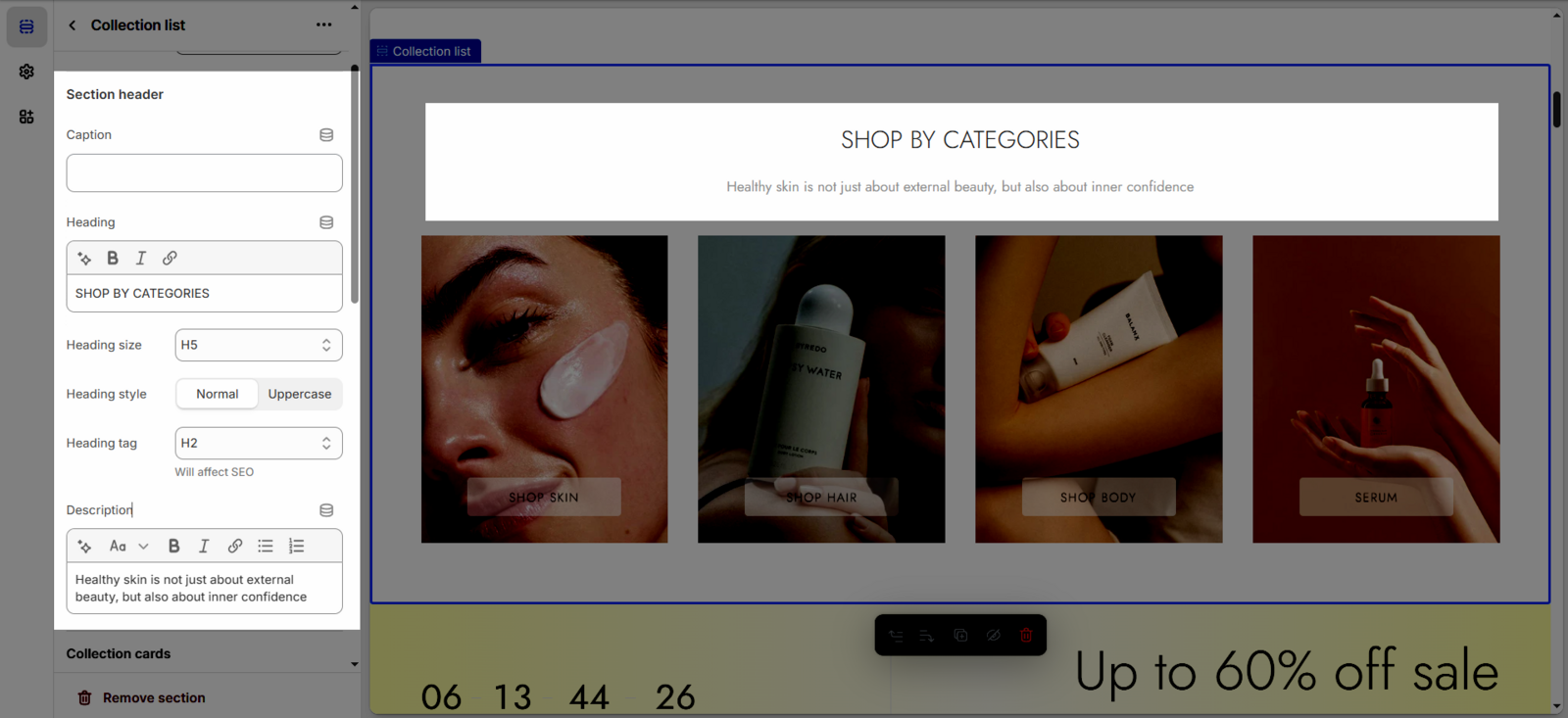
Task: Expand Description text style Aa dropdown
Action: [x=128, y=547]
